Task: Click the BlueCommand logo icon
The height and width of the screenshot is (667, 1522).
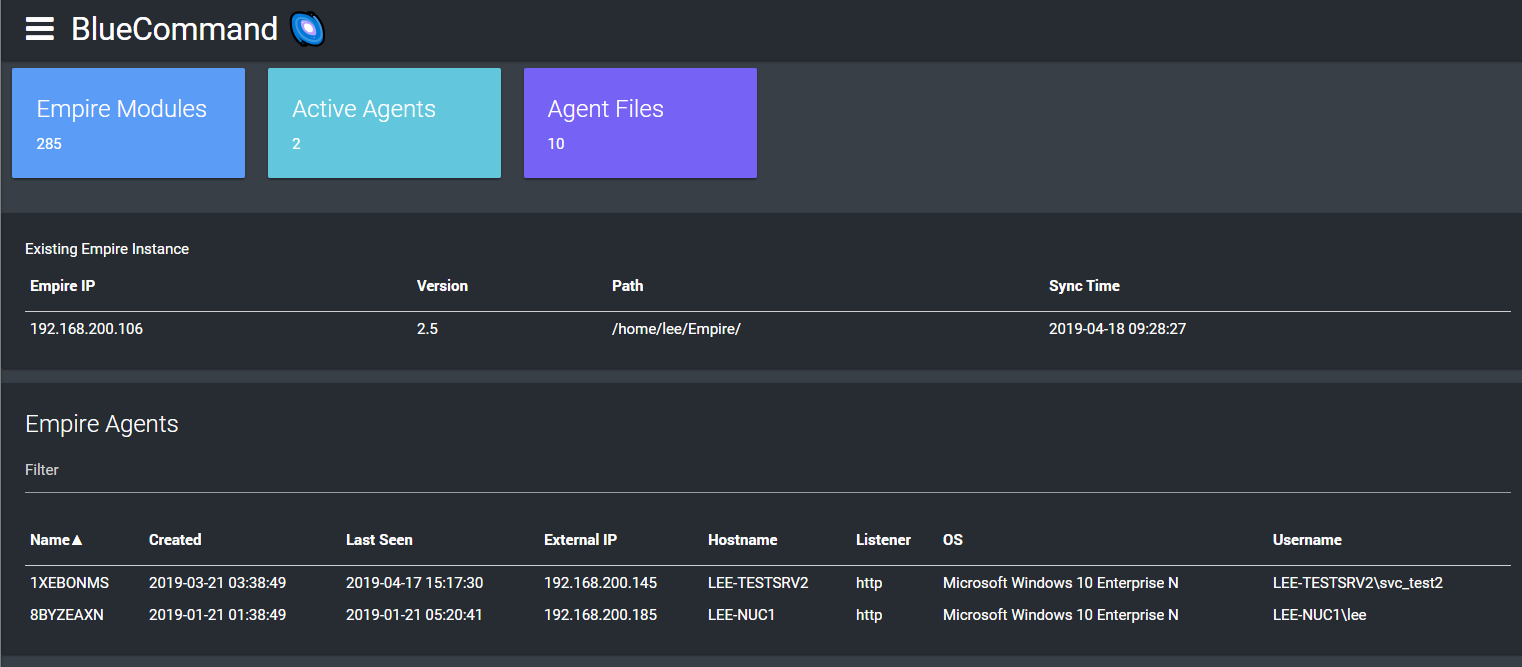Action: point(308,29)
